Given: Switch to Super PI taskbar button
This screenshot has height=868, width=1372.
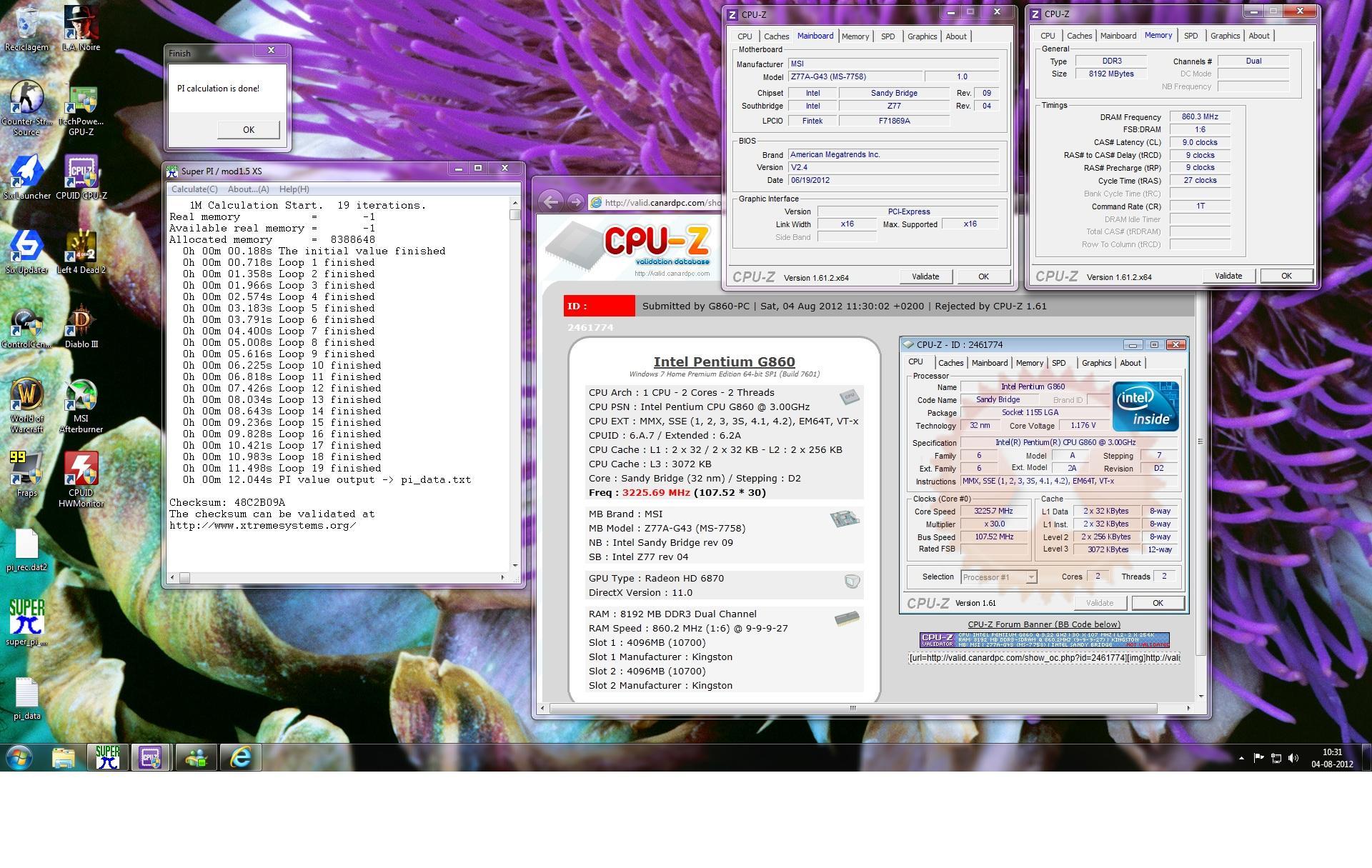Looking at the screenshot, I should (107, 757).
